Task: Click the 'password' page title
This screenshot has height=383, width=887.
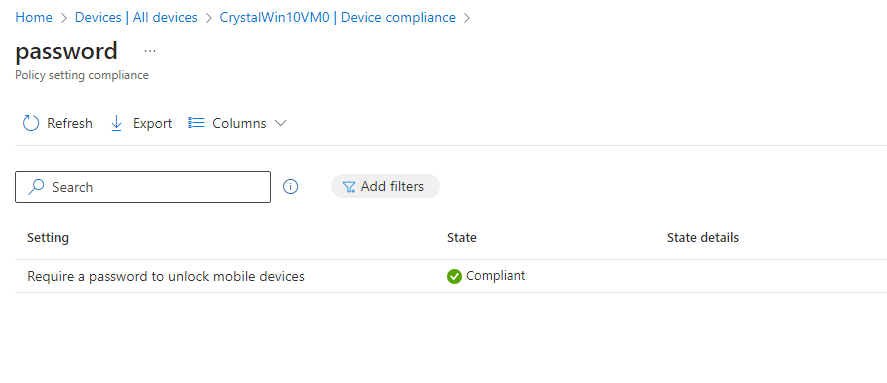Action: 66,51
